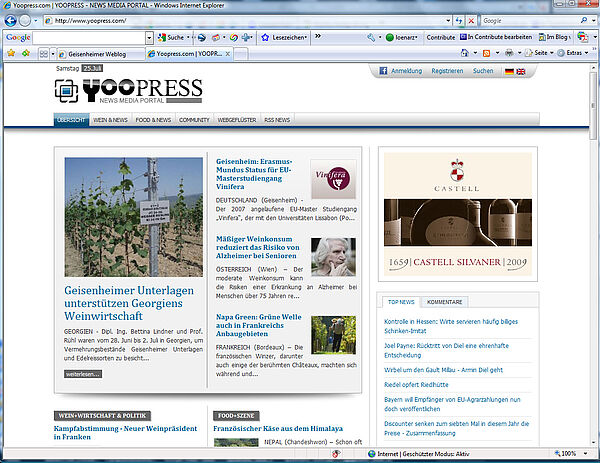Switch language with the British flag
This screenshot has width=600, height=463.
[523, 71]
